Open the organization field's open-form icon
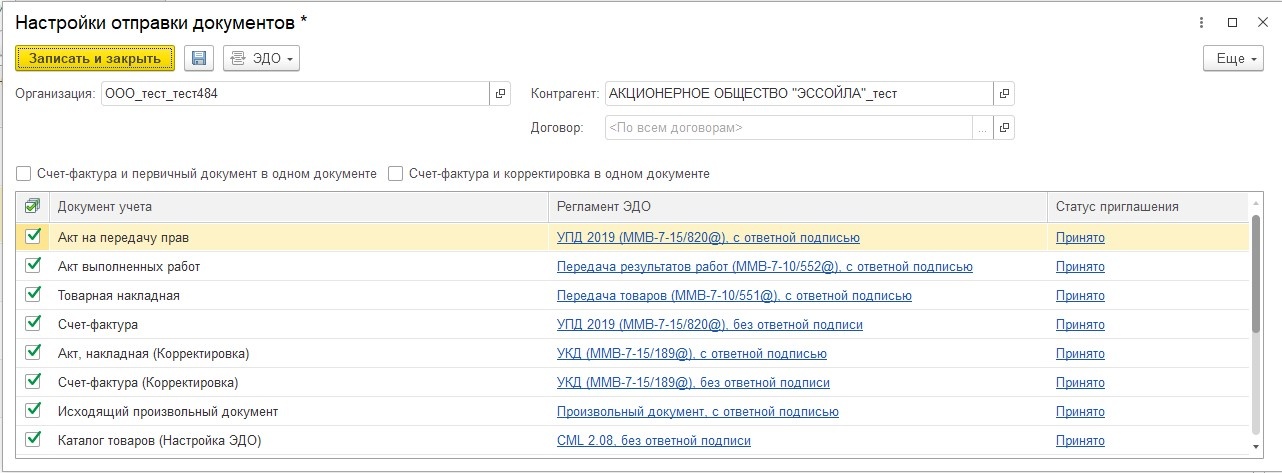The width and height of the screenshot is (1282, 473). 501,94
